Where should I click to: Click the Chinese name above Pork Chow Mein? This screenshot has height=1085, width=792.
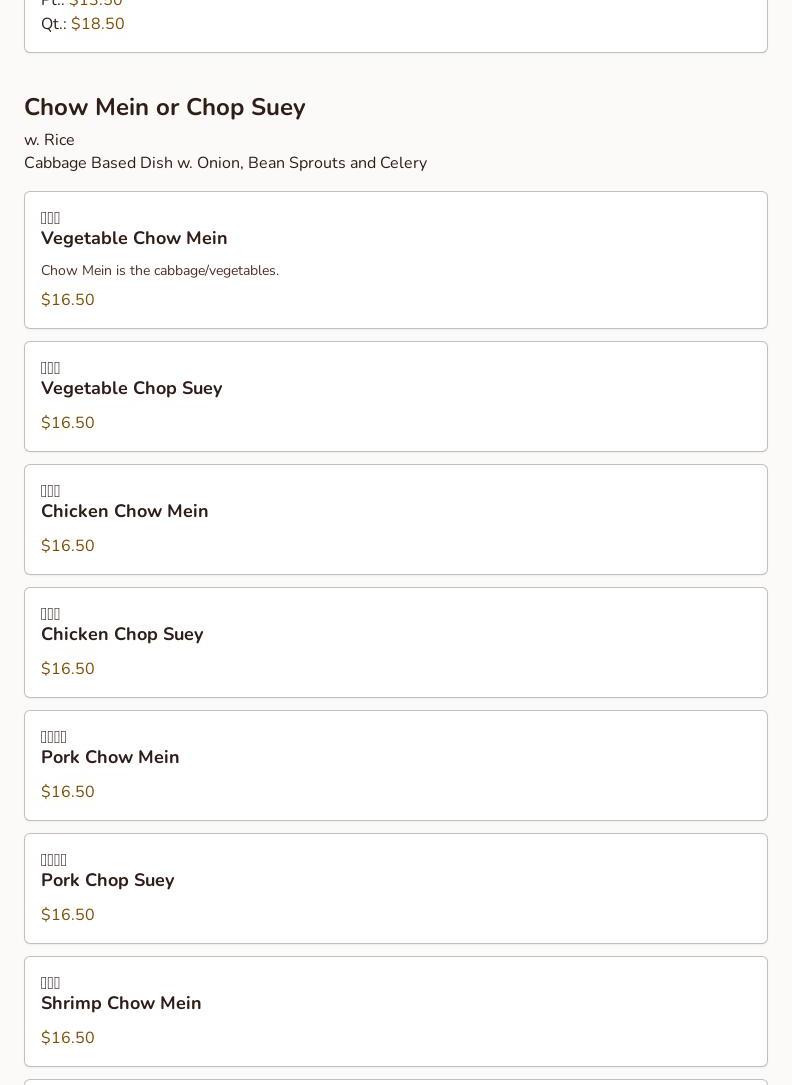tap(54, 737)
